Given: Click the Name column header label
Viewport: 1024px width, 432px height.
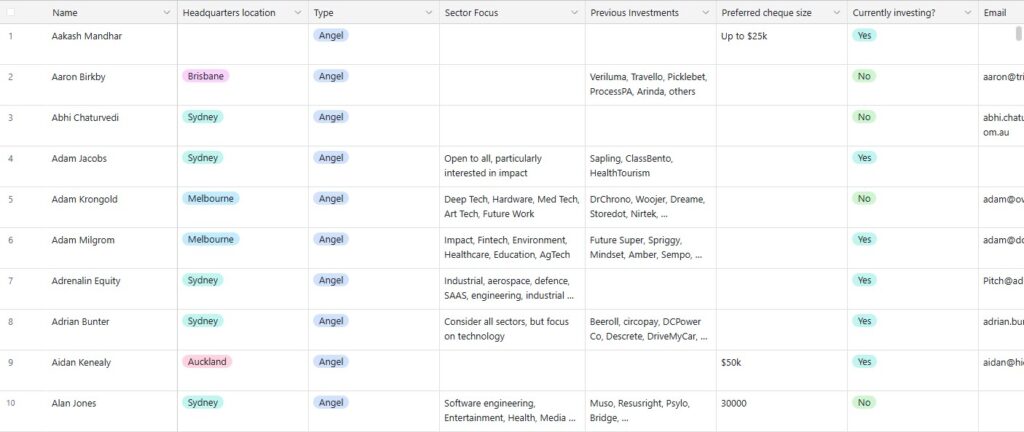Looking at the screenshot, I should (65, 13).
